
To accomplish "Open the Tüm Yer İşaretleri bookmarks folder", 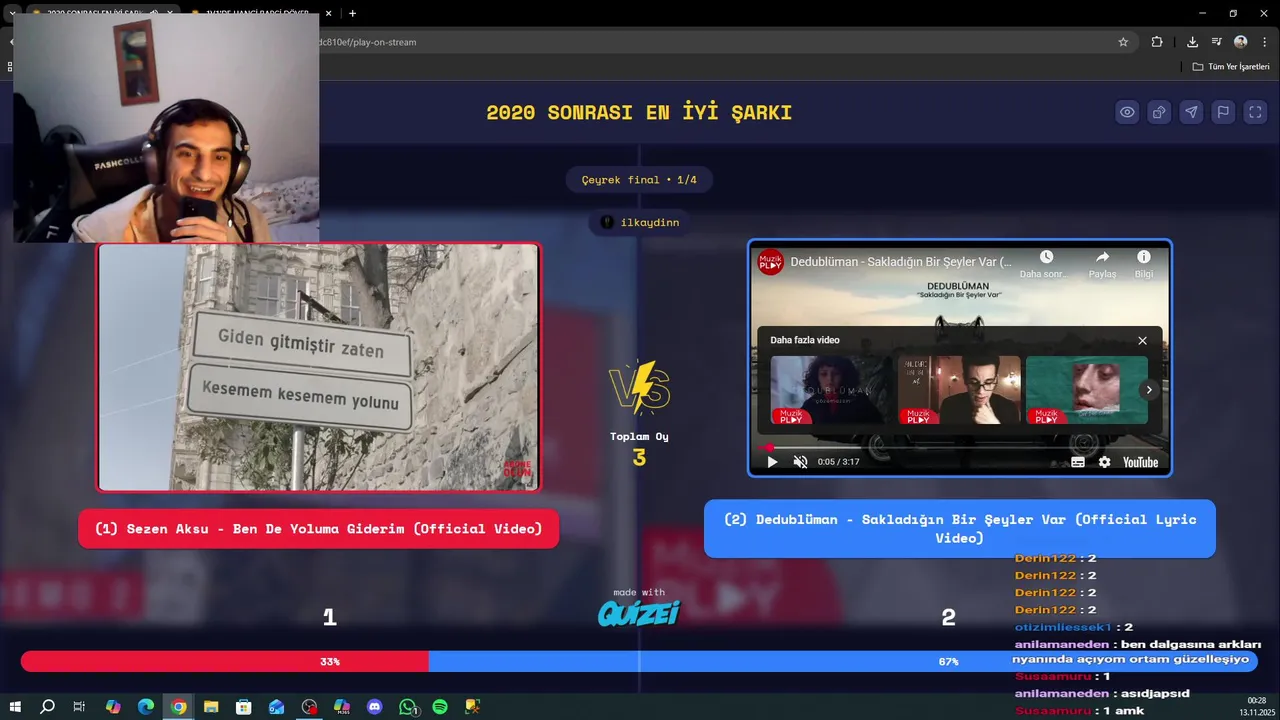I will tap(1231, 67).
